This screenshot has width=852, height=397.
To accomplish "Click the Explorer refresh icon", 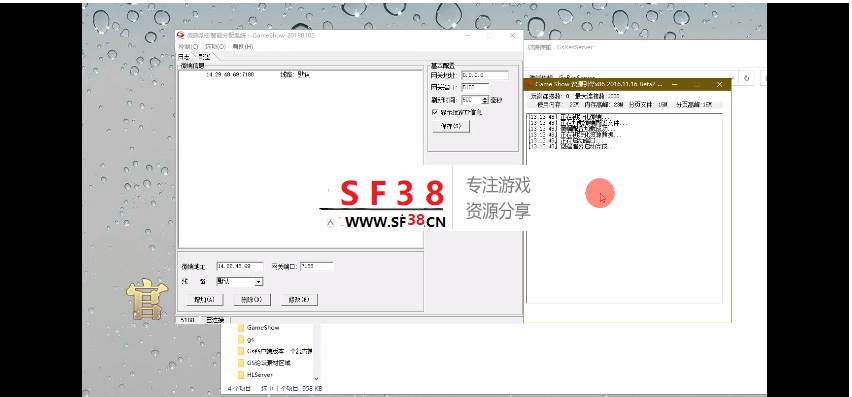I will tap(747, 78).
